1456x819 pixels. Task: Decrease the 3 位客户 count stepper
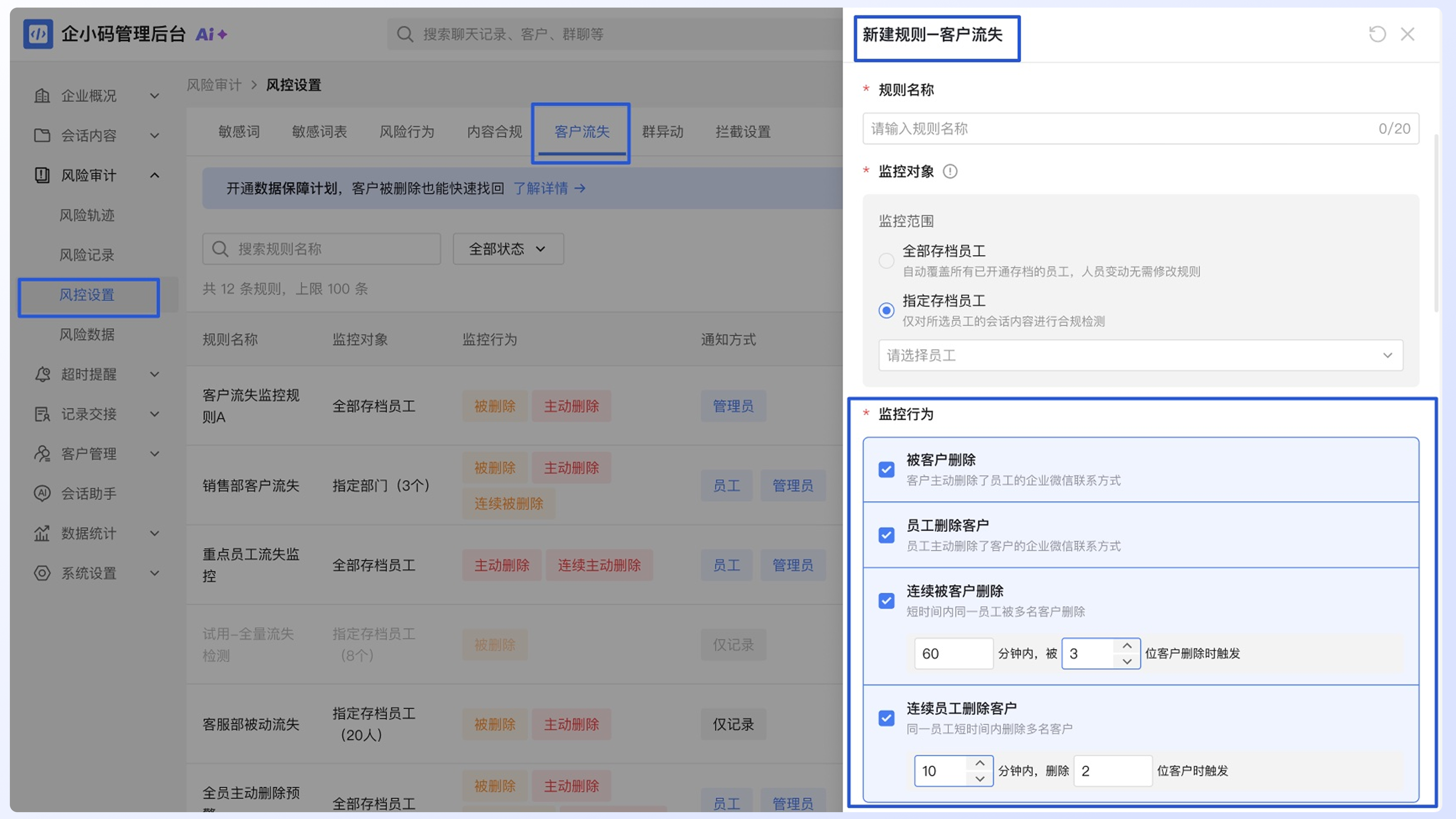pos(1127,661)
